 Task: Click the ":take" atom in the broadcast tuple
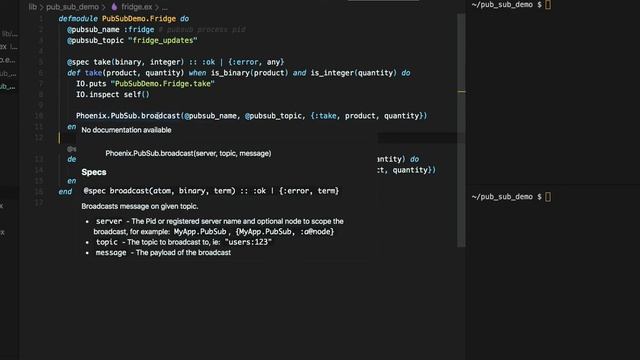coord(325,116)
